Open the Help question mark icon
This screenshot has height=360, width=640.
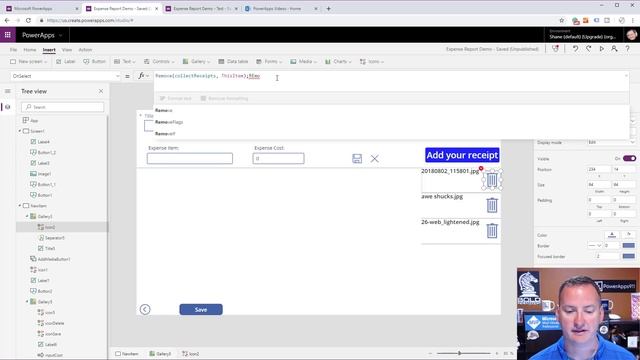pyautogui.click(x=627, y=49)
